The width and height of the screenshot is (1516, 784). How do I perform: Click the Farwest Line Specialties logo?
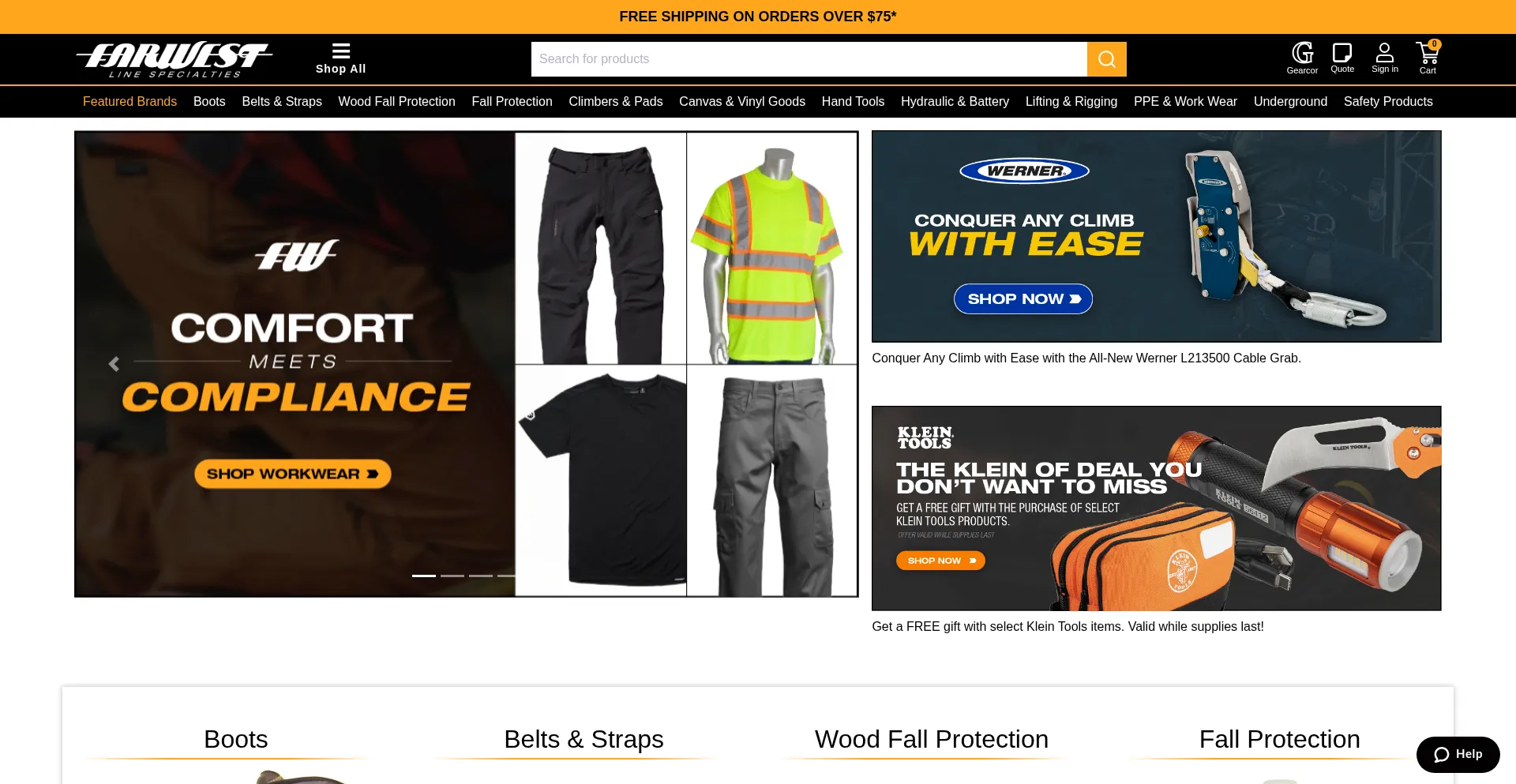pos(174,59)
